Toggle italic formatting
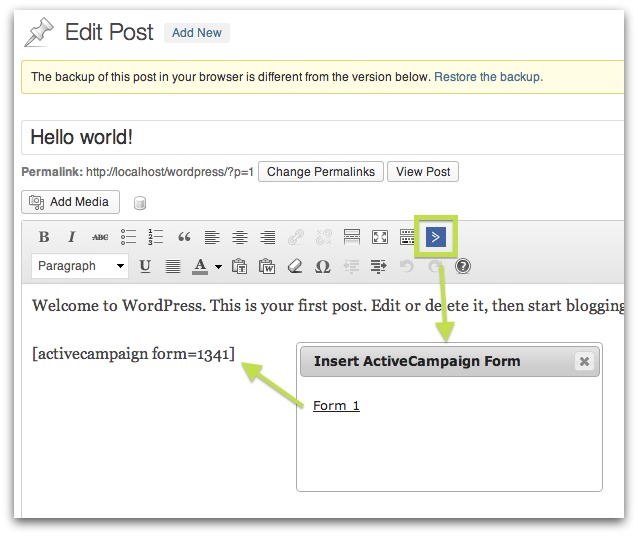The width and height of the screenshot is (638, 536). [x=72, y=237]
